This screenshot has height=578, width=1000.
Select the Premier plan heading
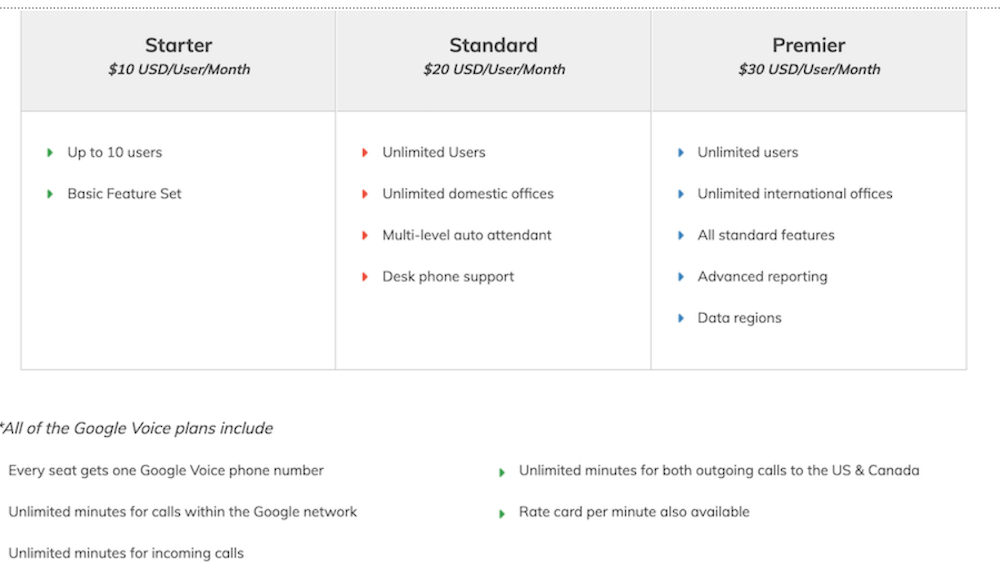[x=808, y=45]
